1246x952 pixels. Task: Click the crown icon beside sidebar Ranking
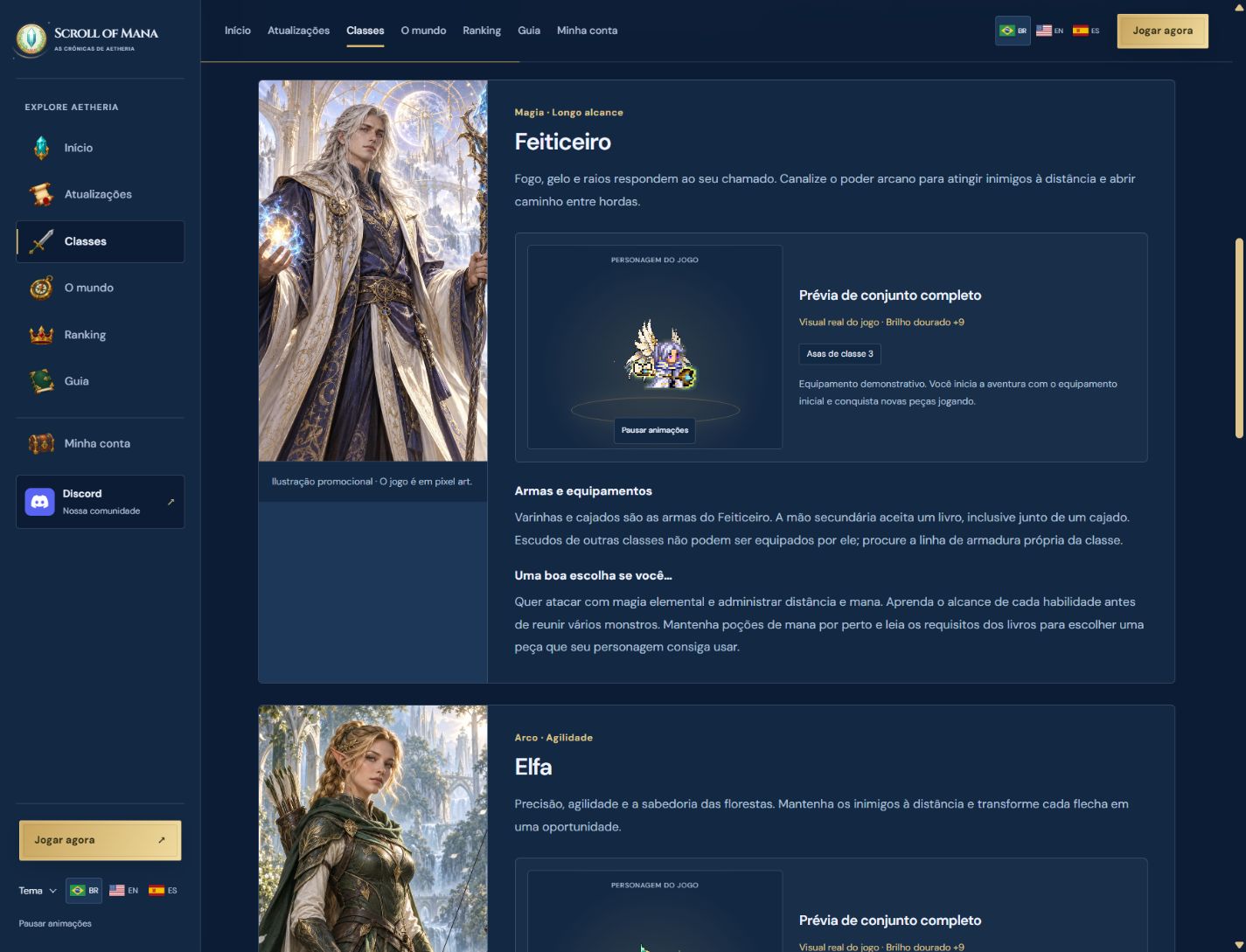point(41,335)
